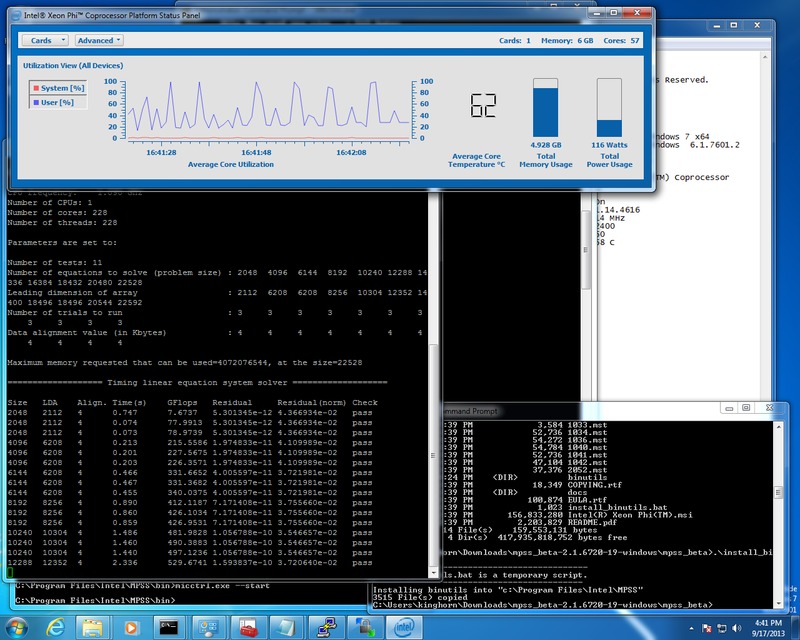The height and width of the screenshot is (640, 800).
Task: Click scroll-down arrow in left console window
Action: (x=432, y=573)
